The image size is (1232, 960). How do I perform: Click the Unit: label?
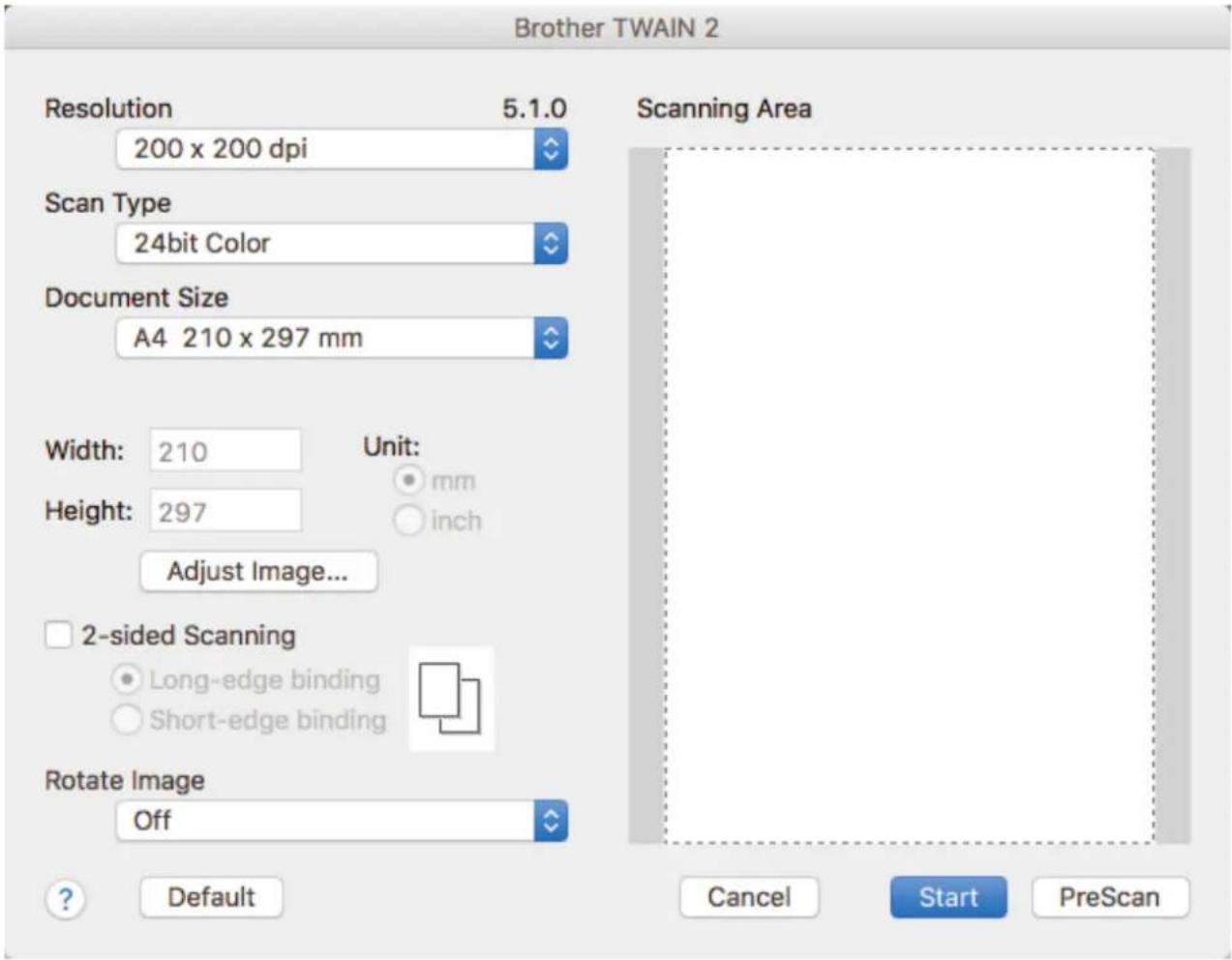(391, 446)
